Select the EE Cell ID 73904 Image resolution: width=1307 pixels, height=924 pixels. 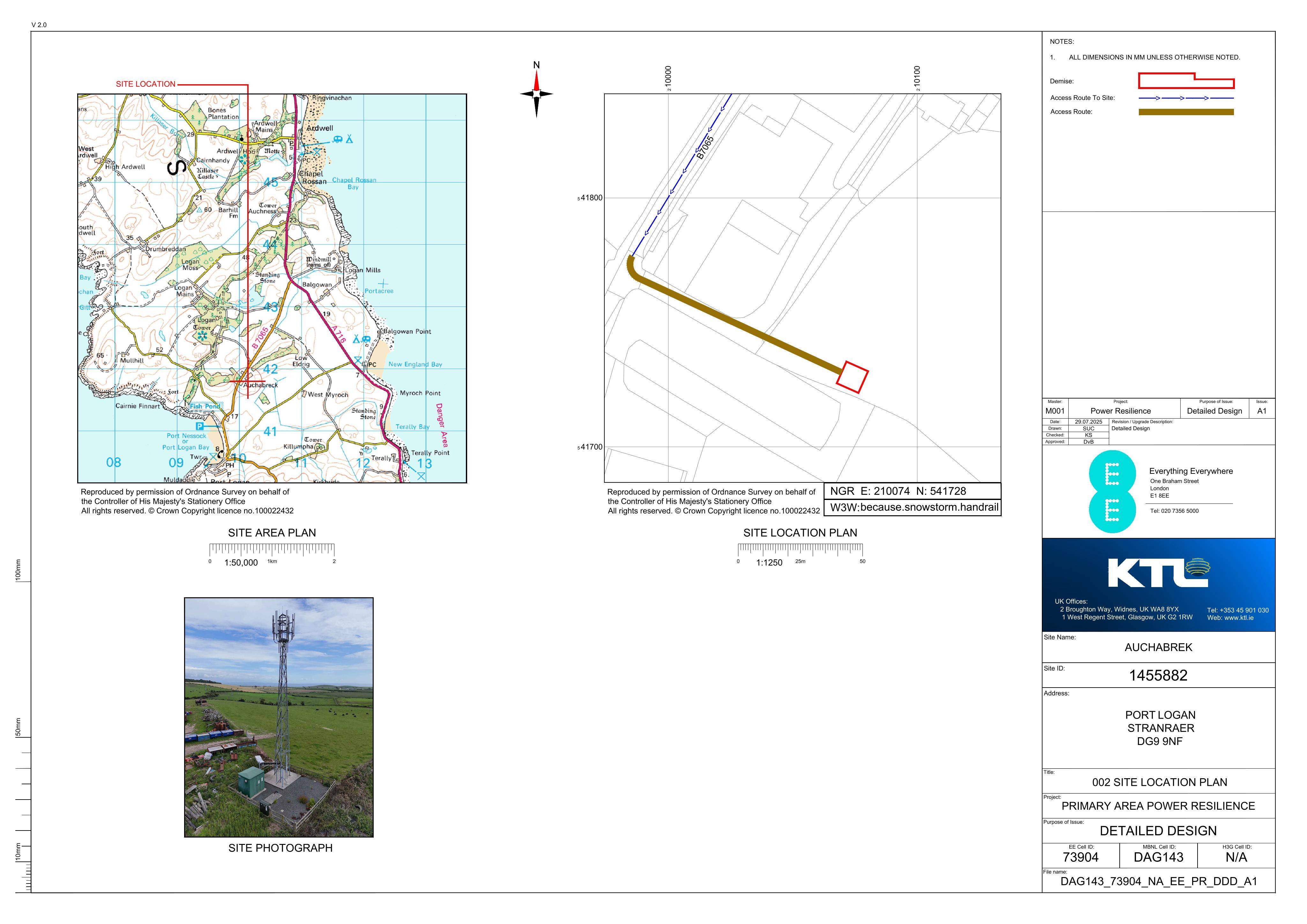tap(1080, 857)
